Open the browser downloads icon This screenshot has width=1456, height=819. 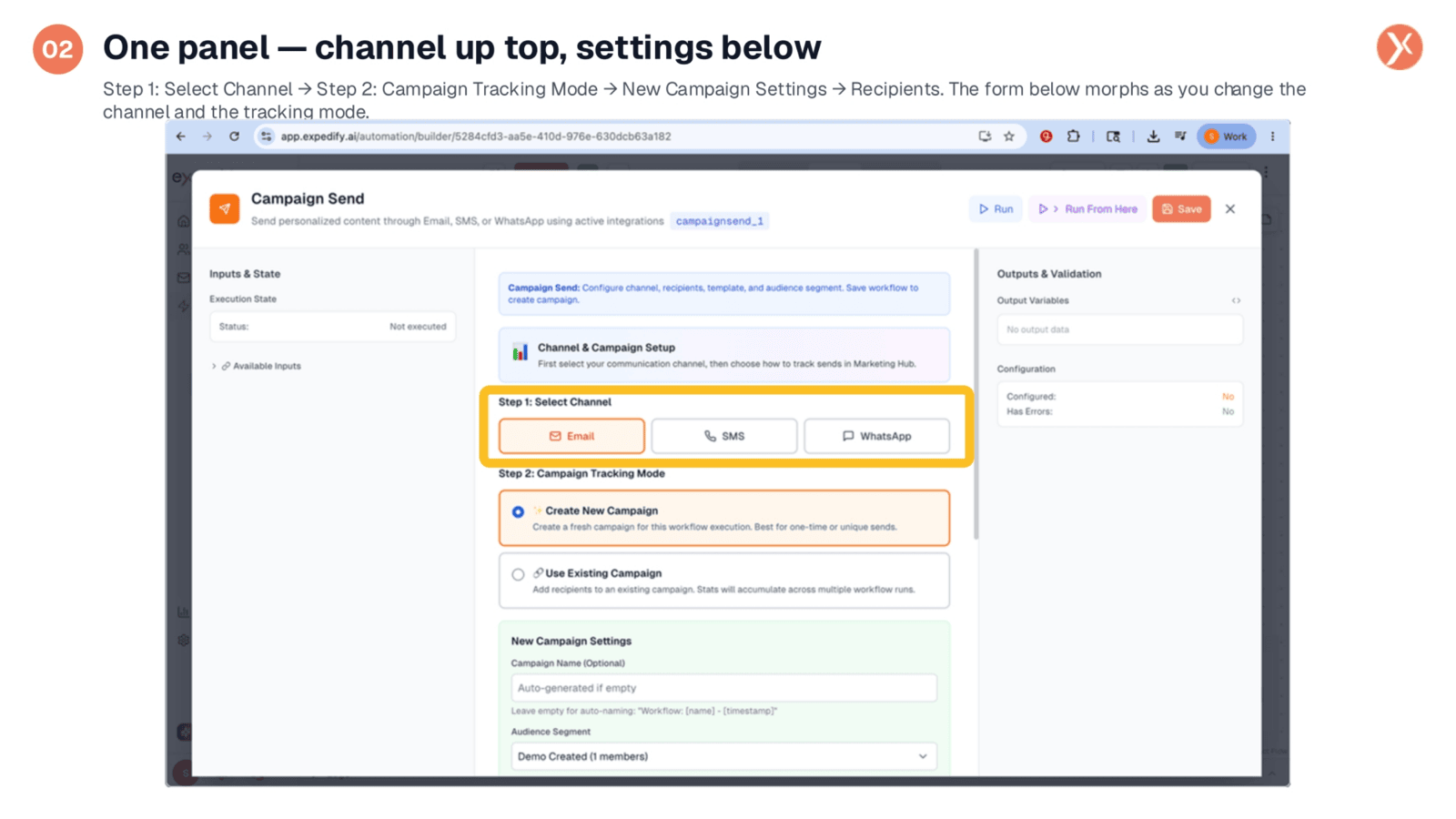point(1153,136)
